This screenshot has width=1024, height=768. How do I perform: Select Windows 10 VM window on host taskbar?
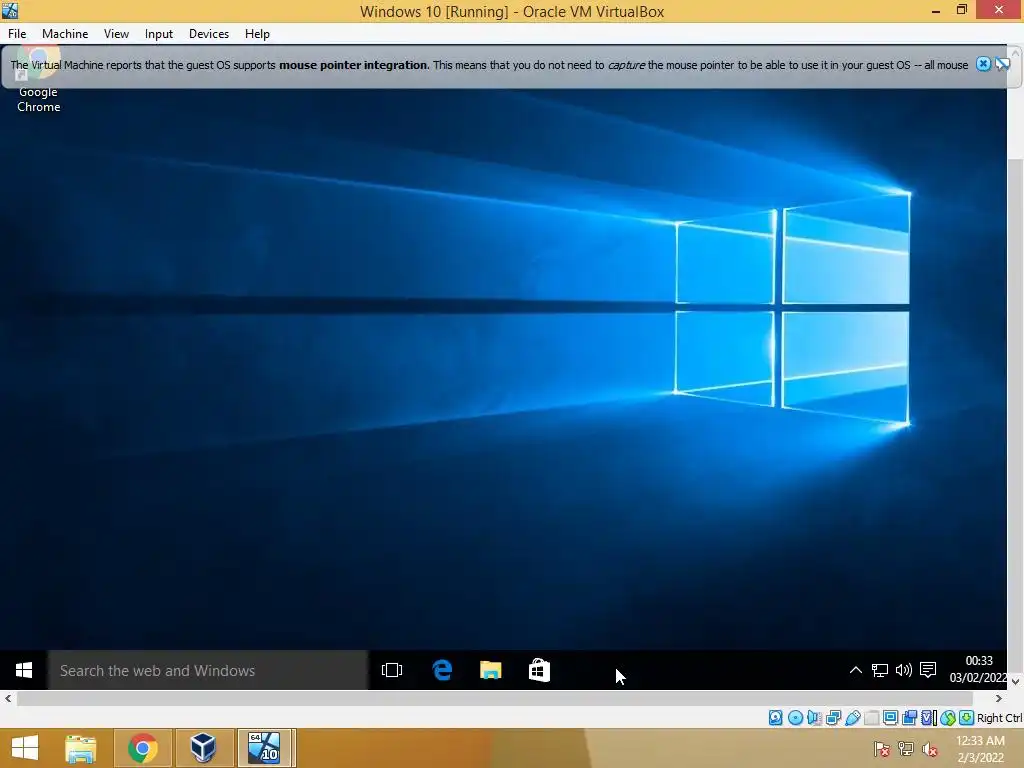tap(264, 748)
